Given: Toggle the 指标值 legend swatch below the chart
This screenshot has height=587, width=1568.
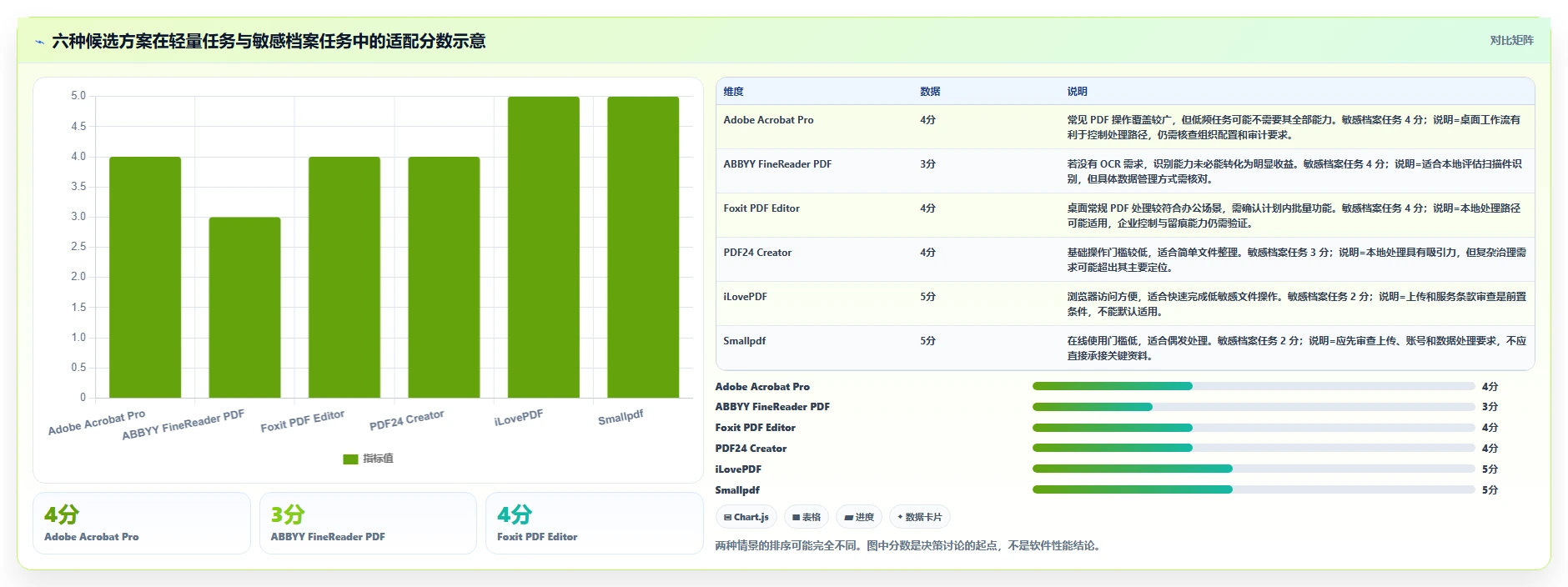Looking at the screenshot, I should (350, 459).
